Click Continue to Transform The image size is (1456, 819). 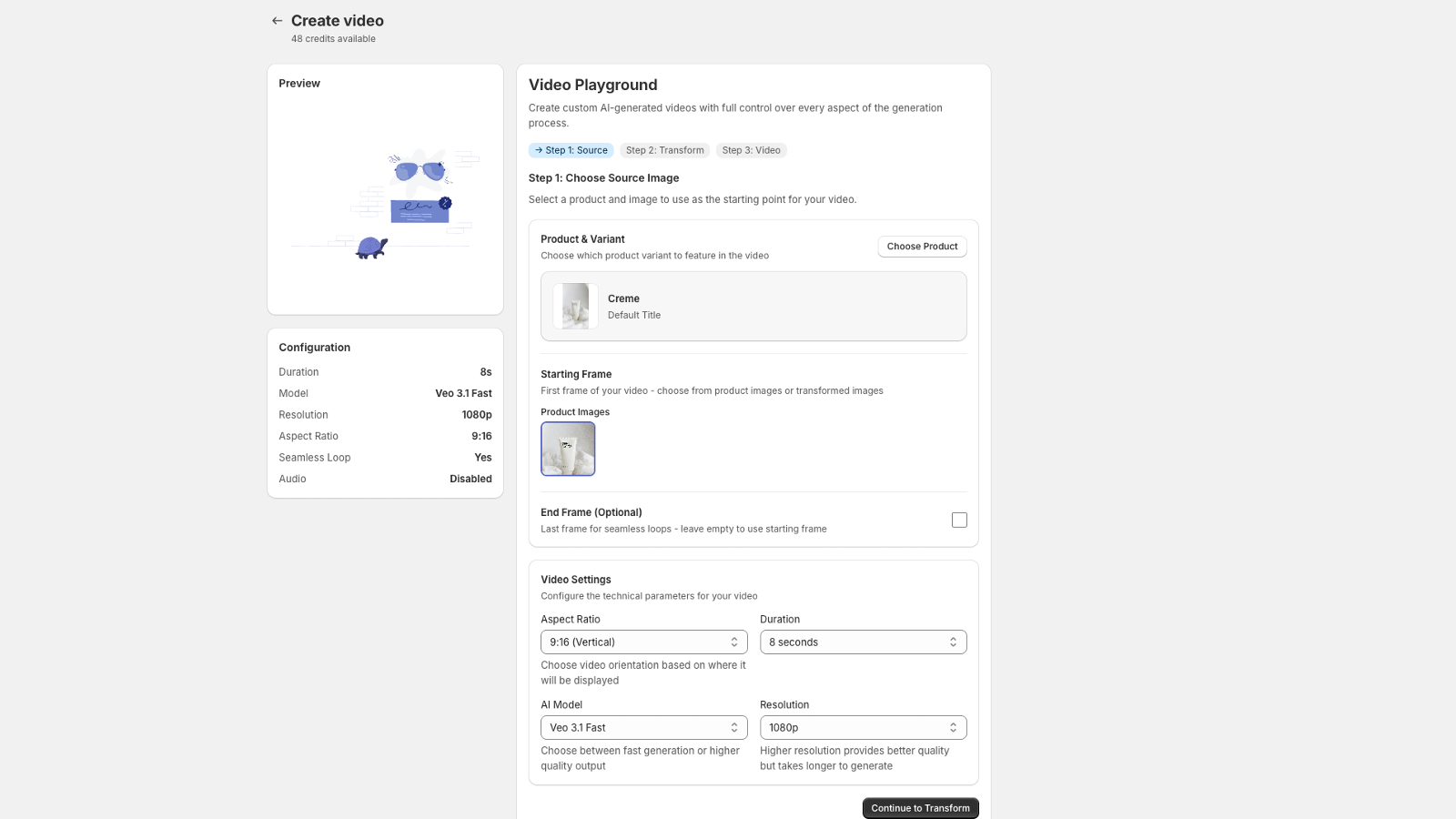920,808
